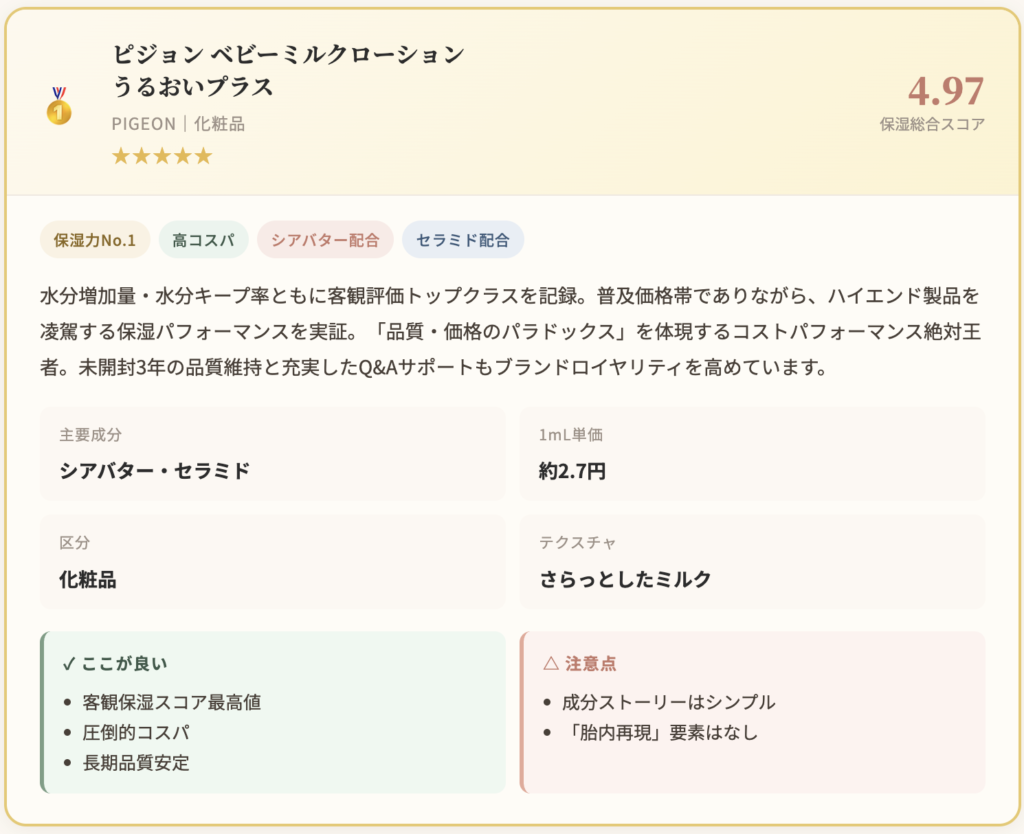
Task: Click the 客観保湿スコア最高値 bullet item
Action: point(172,702)
